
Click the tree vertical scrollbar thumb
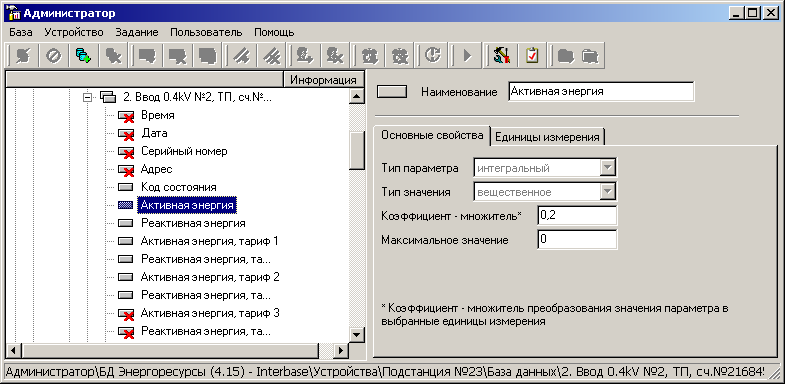(x=356, y=150)
